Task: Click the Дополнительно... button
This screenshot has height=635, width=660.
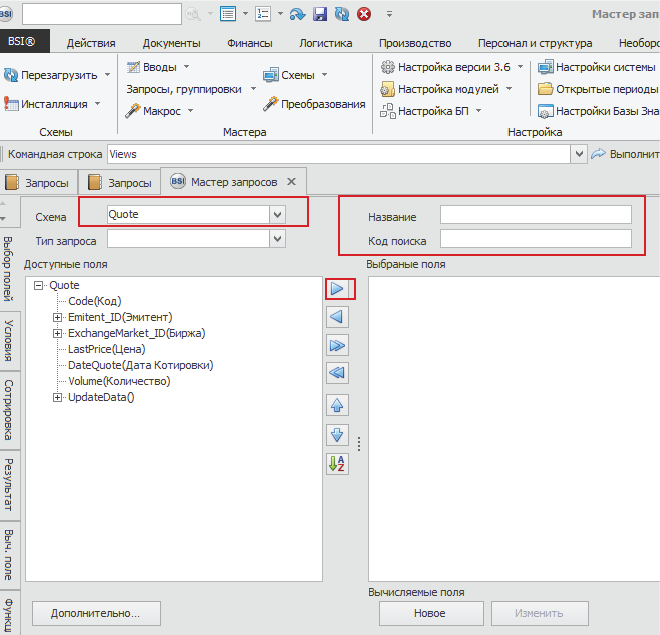Action: click(x=95, y=613)
